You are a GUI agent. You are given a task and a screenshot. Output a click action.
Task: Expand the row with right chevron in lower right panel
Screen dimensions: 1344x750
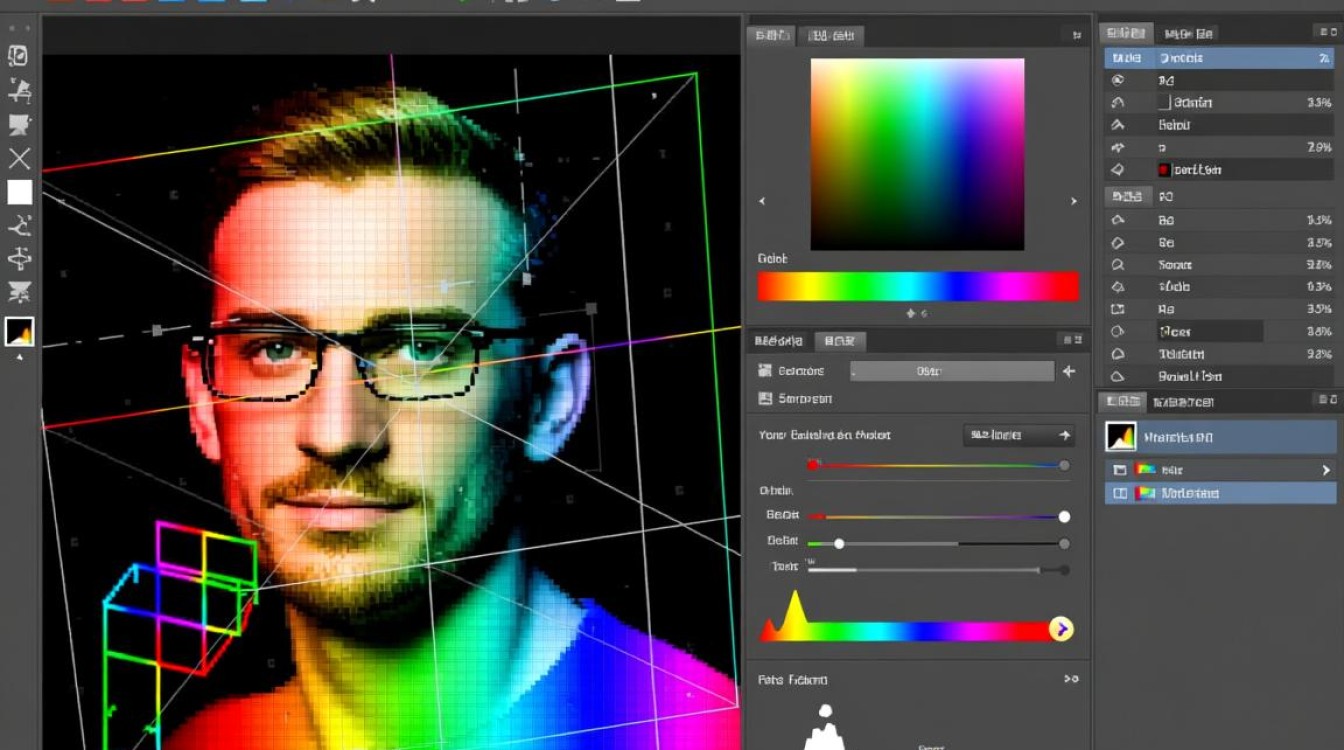(x=1326, y=470)
